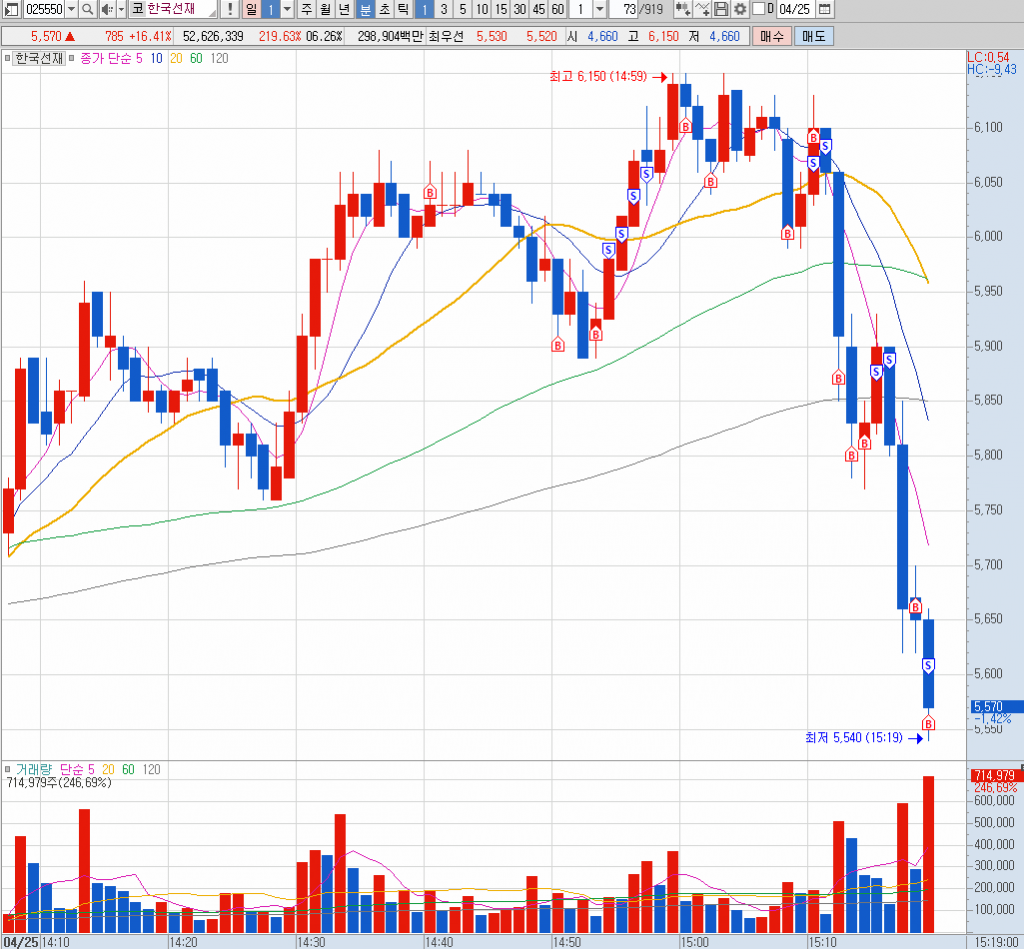
Task: Open the calendar date picker icon
Action: 824,9
